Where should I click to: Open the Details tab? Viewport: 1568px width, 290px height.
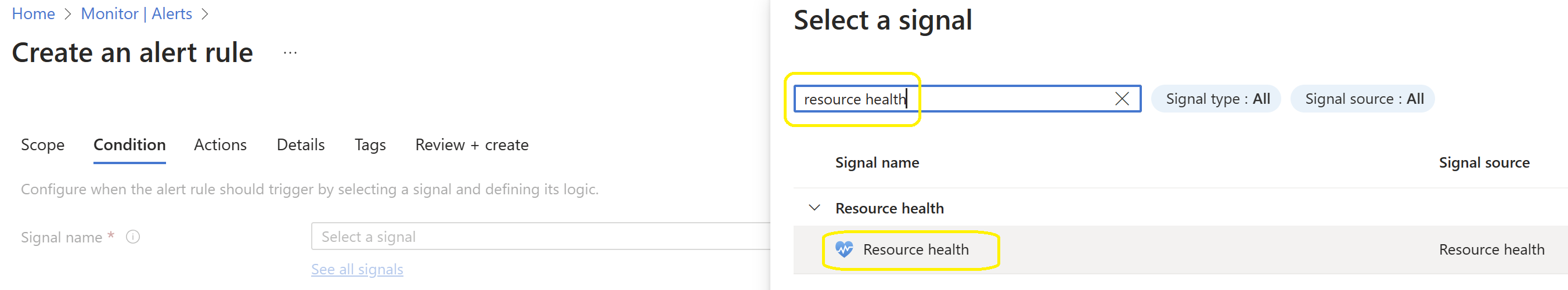pyautogui.click(x=301, y=144)
